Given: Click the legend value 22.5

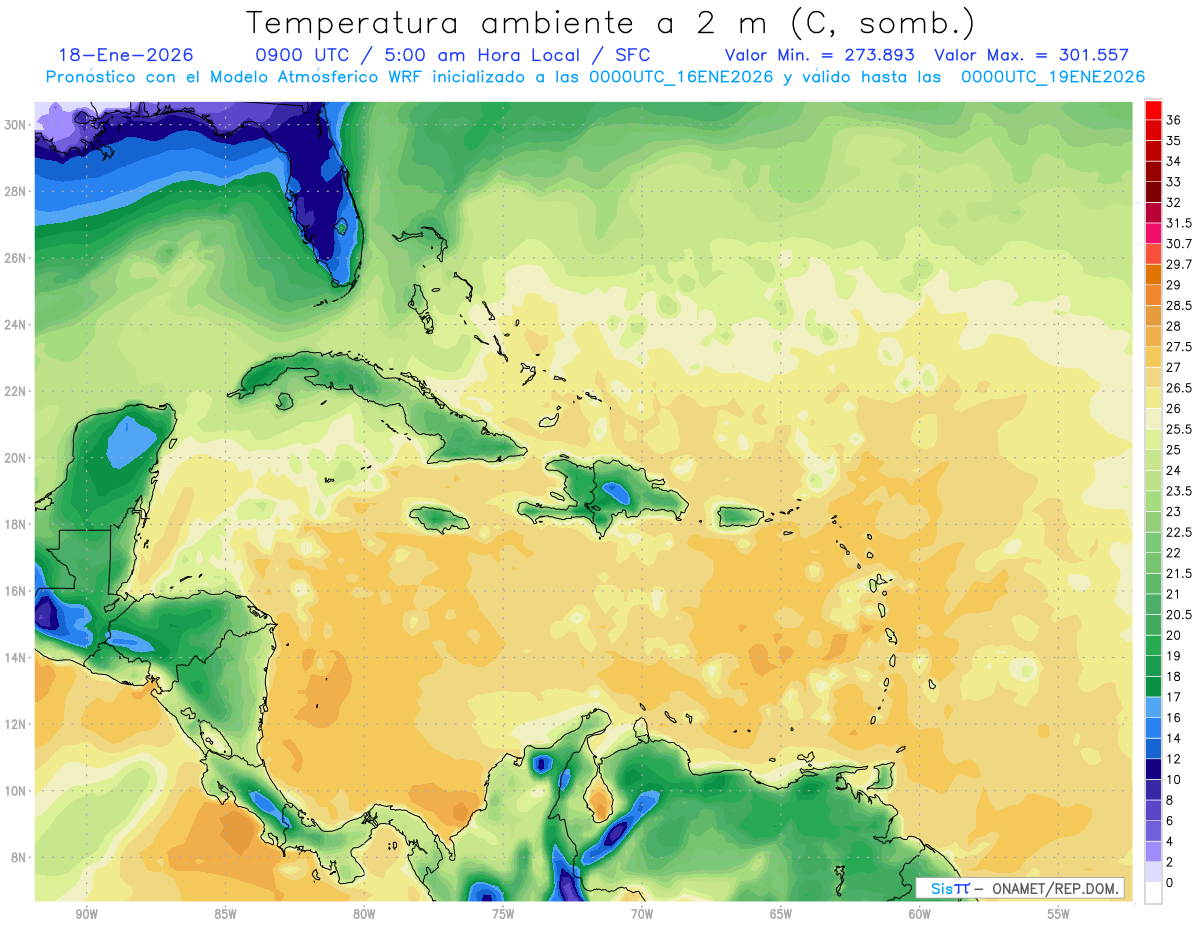Looking at the screenshot, I should click(x=1179, y=532).
